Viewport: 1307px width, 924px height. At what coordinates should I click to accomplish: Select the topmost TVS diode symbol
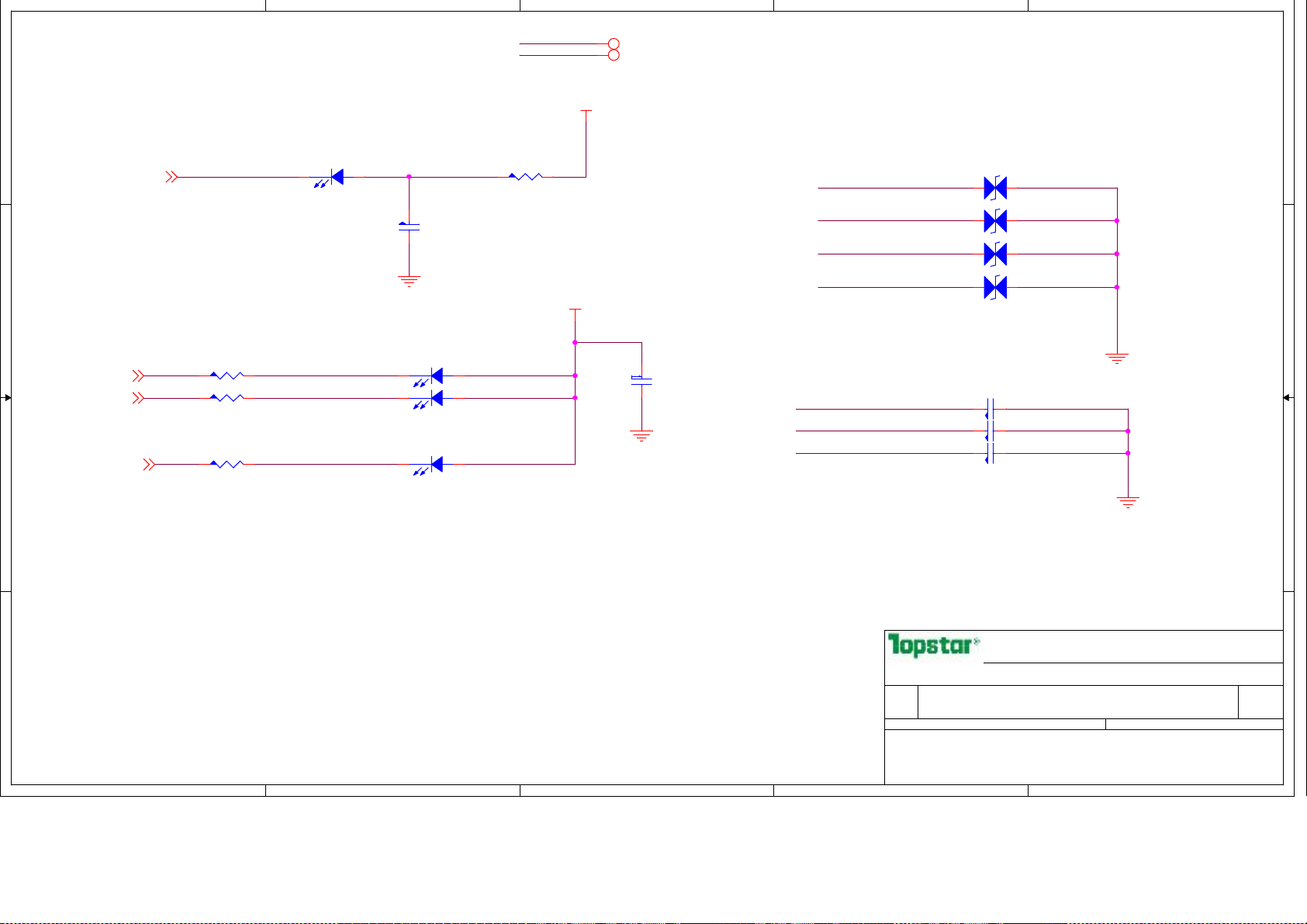[x=995, y=188]
